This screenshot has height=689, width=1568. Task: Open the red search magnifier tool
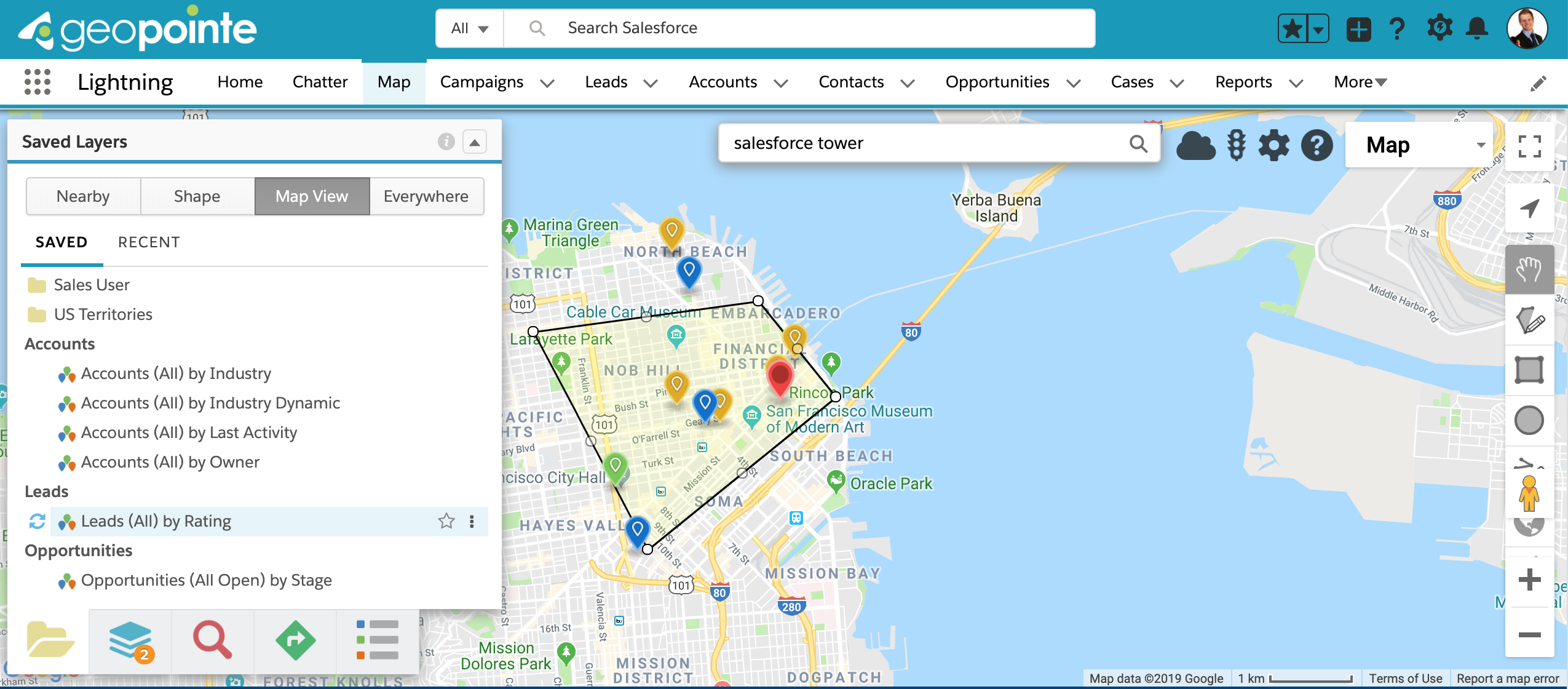[x=212, y=641]
